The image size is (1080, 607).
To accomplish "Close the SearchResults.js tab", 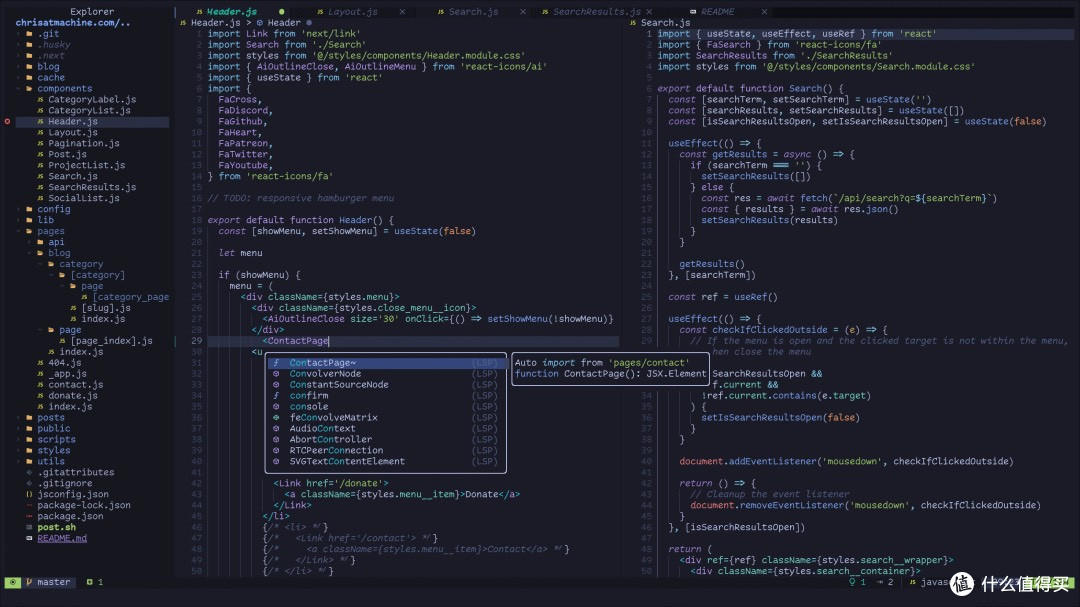I will [650, 12].
